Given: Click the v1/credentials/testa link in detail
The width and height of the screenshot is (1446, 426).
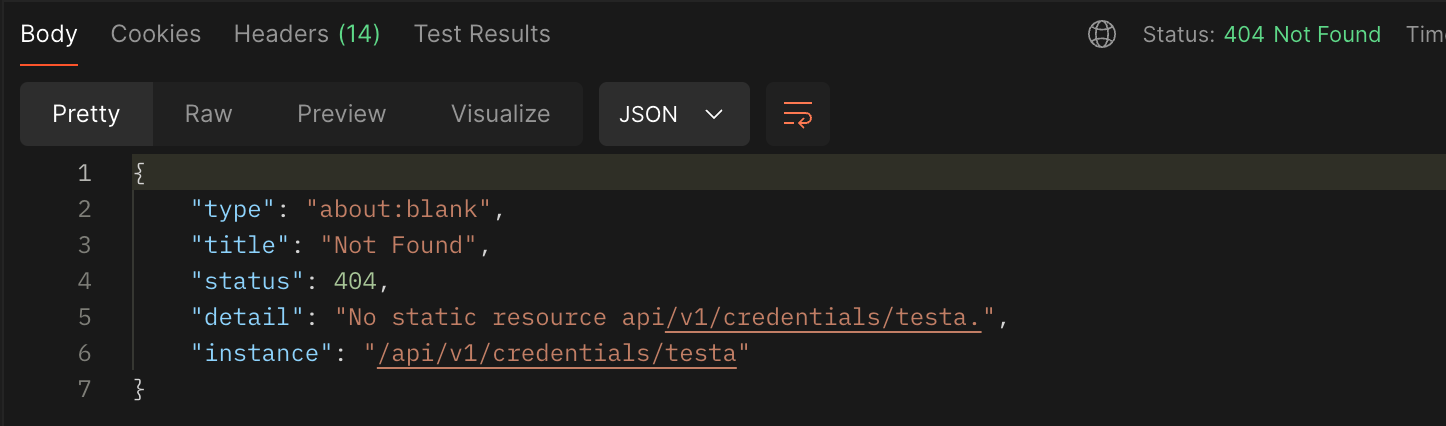Looking at the screenshot, I should tap(822, 317).
